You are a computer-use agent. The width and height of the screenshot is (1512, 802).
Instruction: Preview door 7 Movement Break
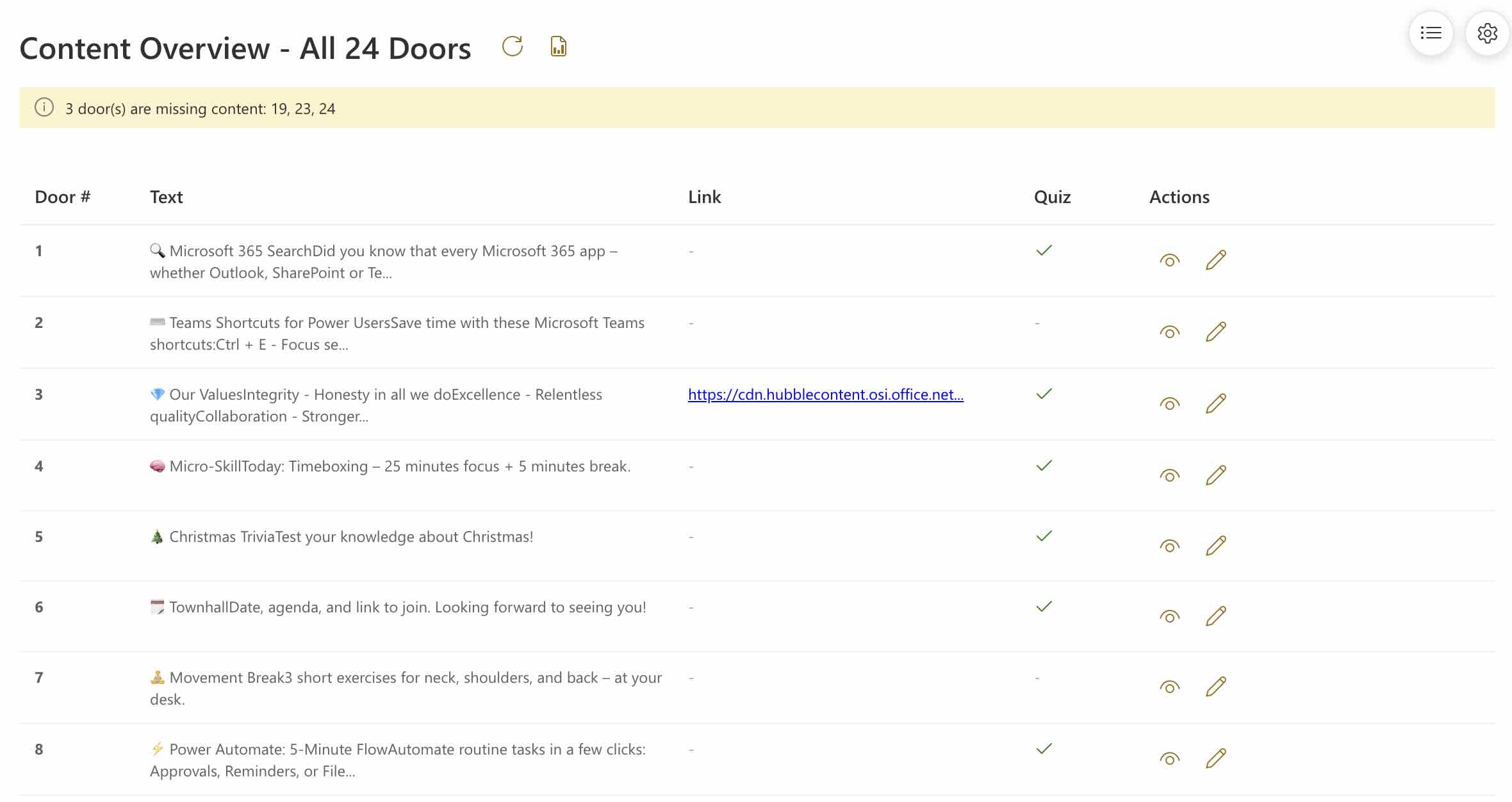coord(1169,687)
